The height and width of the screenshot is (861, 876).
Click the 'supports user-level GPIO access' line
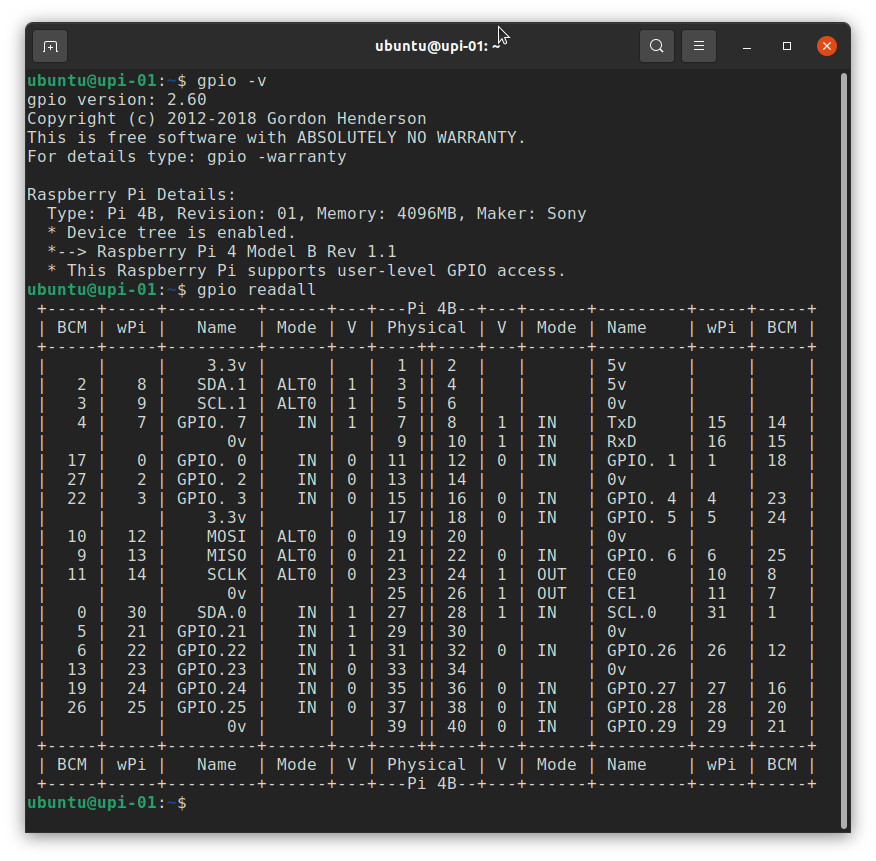pos(306,271)
